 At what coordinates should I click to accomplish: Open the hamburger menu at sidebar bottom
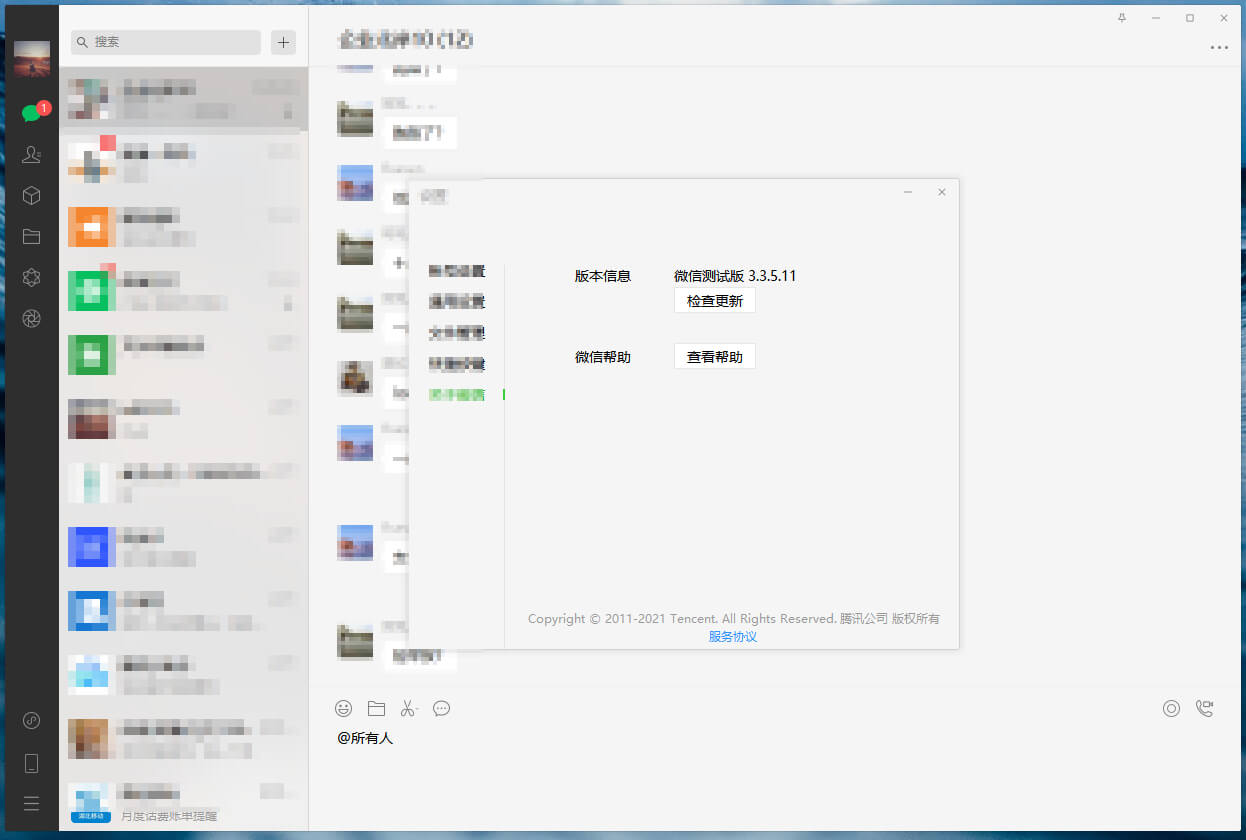pos(31,803)
